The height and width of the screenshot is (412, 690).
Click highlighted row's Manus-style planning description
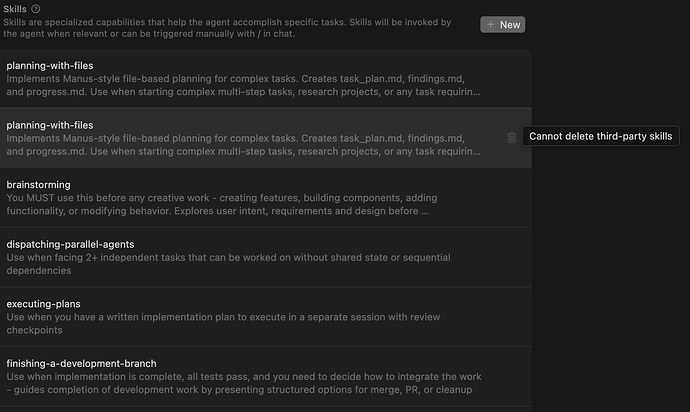click(x=243, y=145)
